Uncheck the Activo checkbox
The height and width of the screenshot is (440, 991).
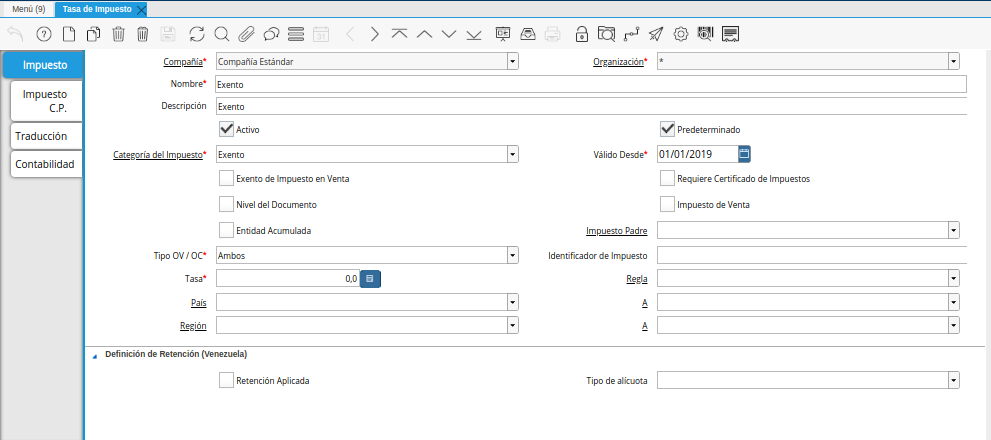tap(226, 129)
